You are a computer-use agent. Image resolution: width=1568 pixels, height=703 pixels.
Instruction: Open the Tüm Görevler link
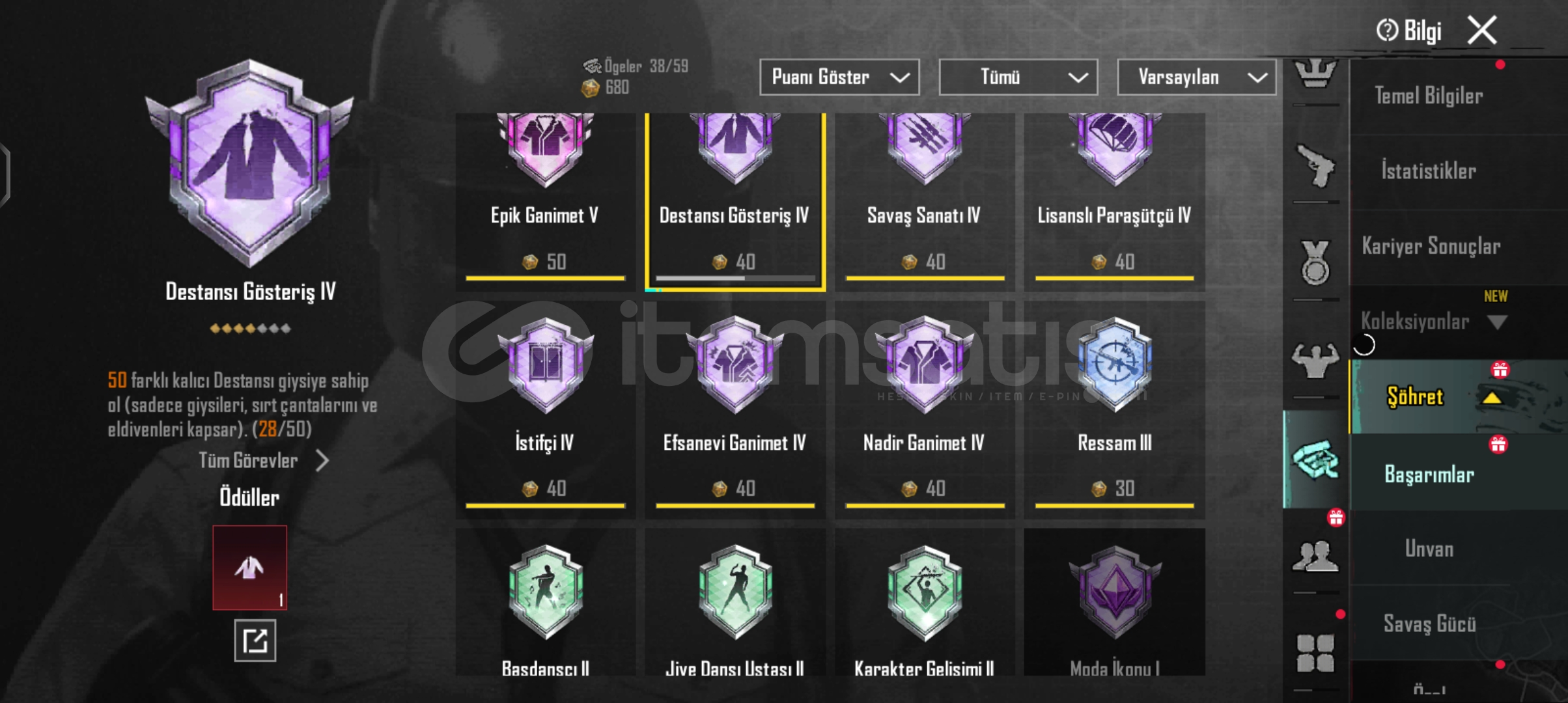tap(263, 461)
